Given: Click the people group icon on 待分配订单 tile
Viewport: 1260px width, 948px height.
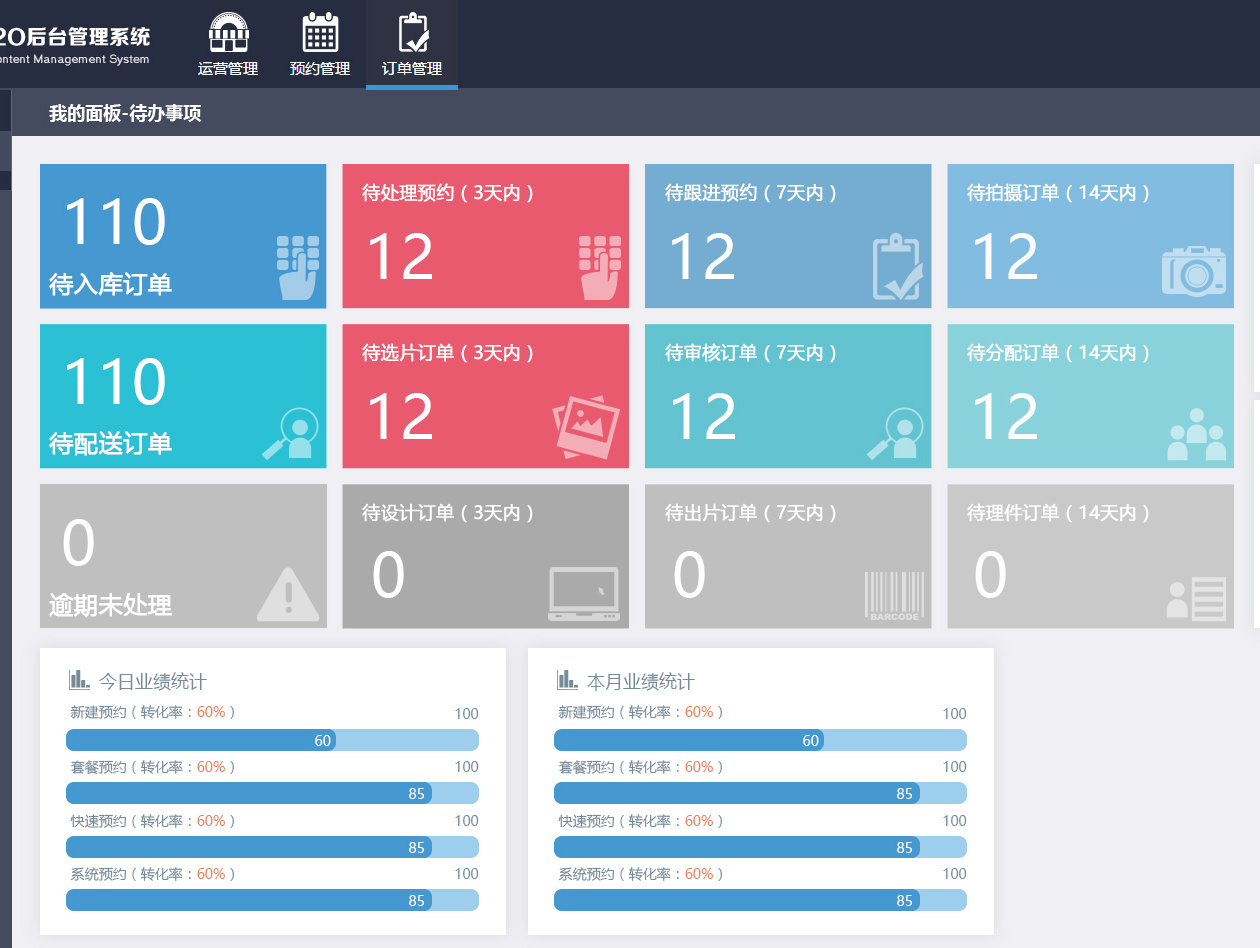Looking at the screenshot, I should coord(1196,433).
